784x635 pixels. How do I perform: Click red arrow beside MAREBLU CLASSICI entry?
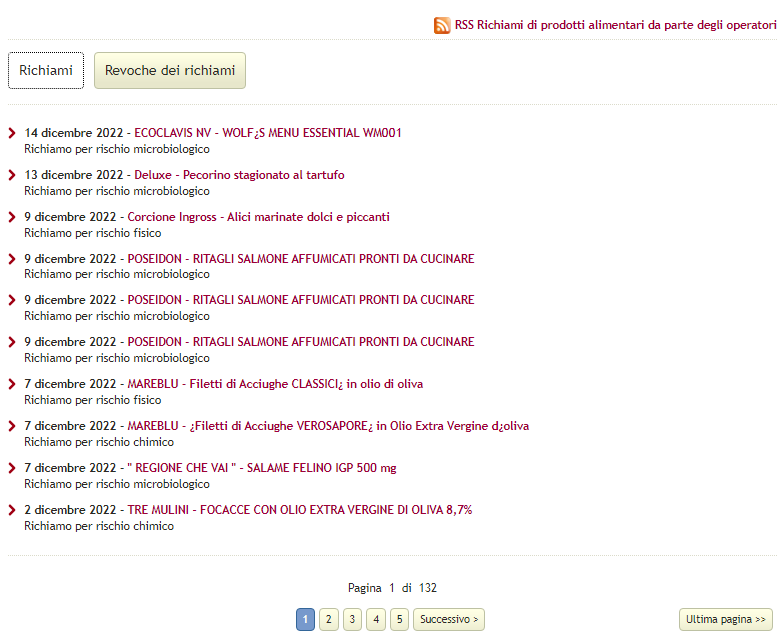12,384
